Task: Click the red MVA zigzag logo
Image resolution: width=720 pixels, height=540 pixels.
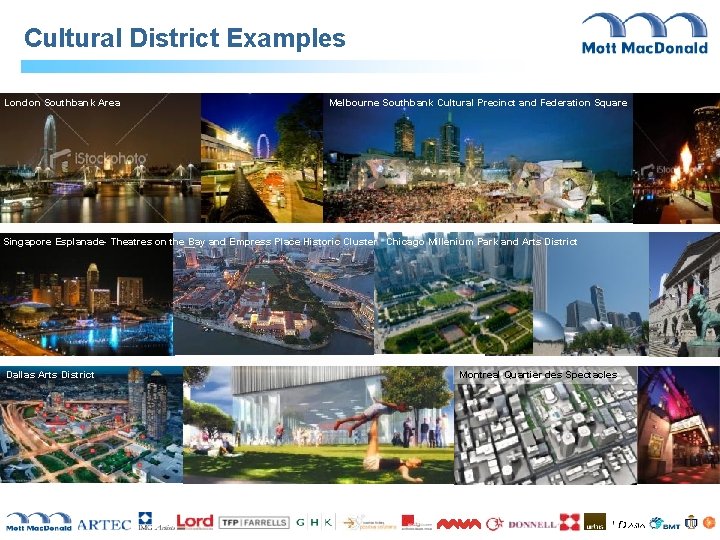Action: tap(459, 523)
